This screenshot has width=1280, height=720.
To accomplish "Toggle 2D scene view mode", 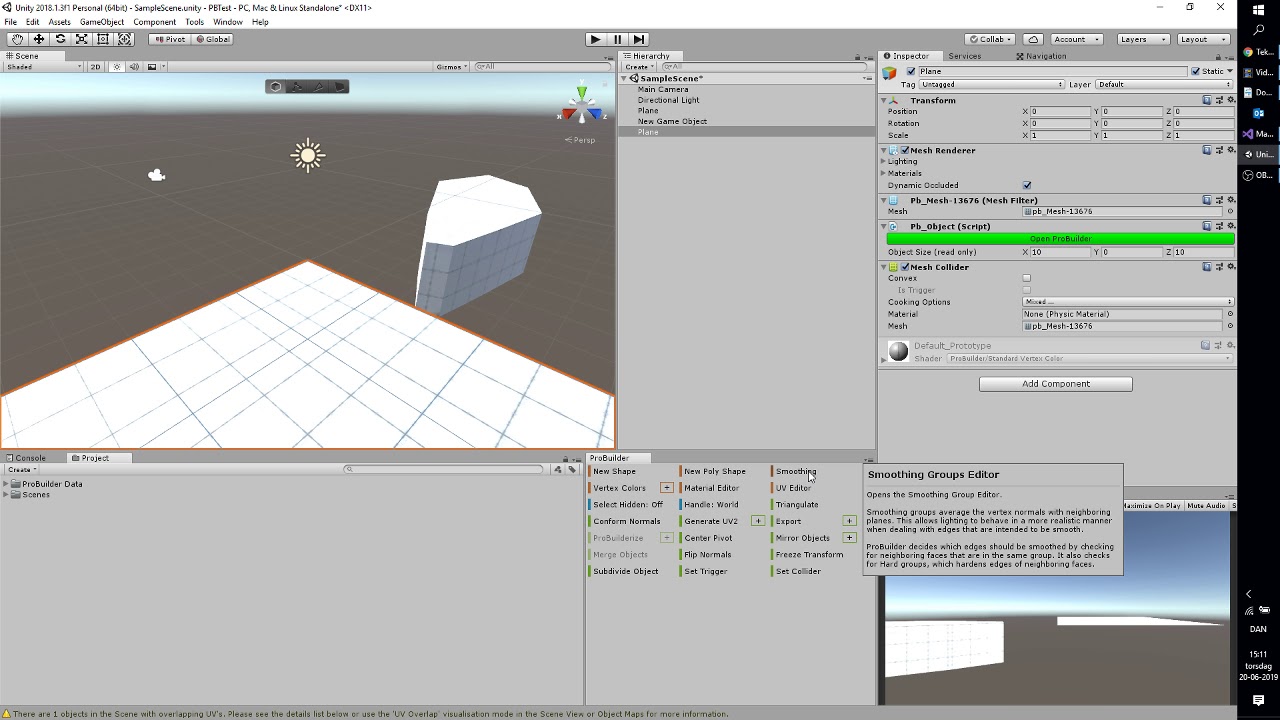I will click(x=96, y=67).
